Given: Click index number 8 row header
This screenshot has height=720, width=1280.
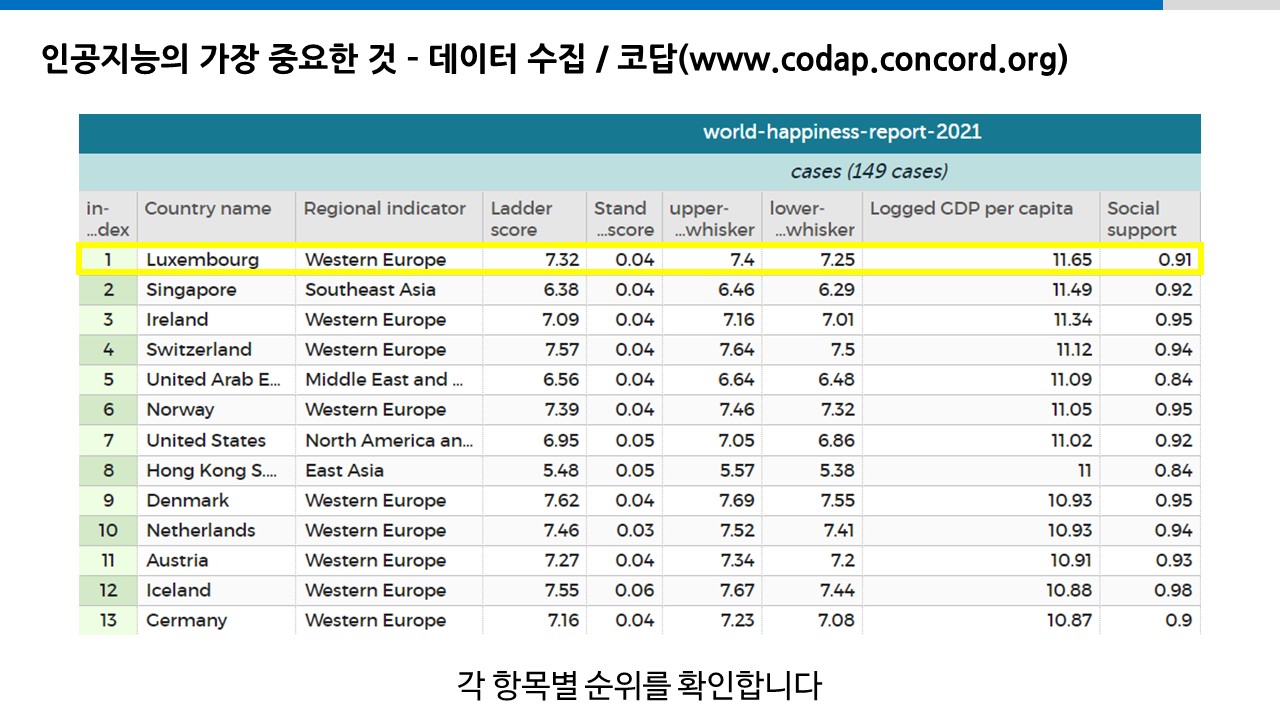Looking at the screenshot, I should (108, 471).
